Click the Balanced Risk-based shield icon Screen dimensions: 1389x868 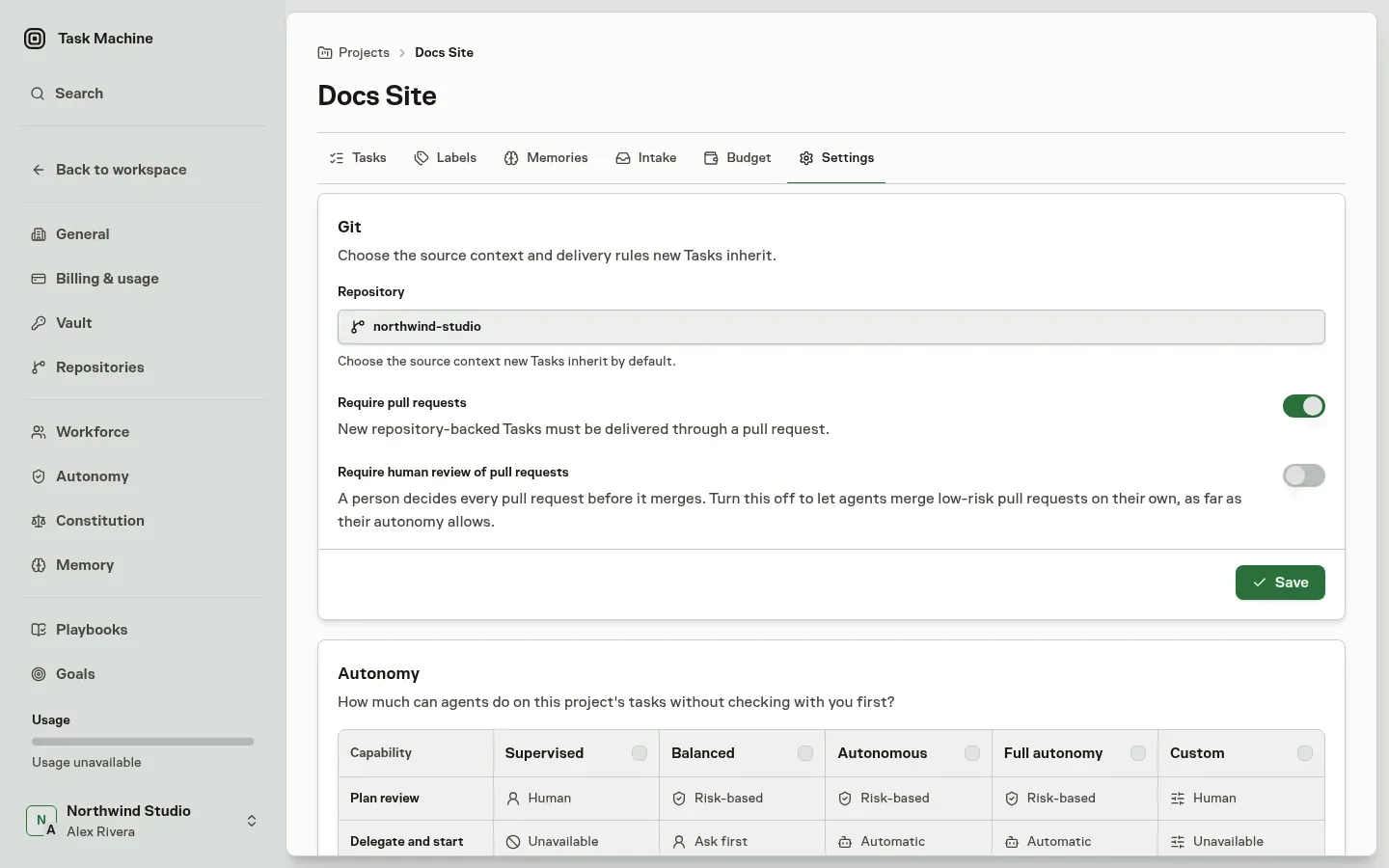[x=679, y=799]
